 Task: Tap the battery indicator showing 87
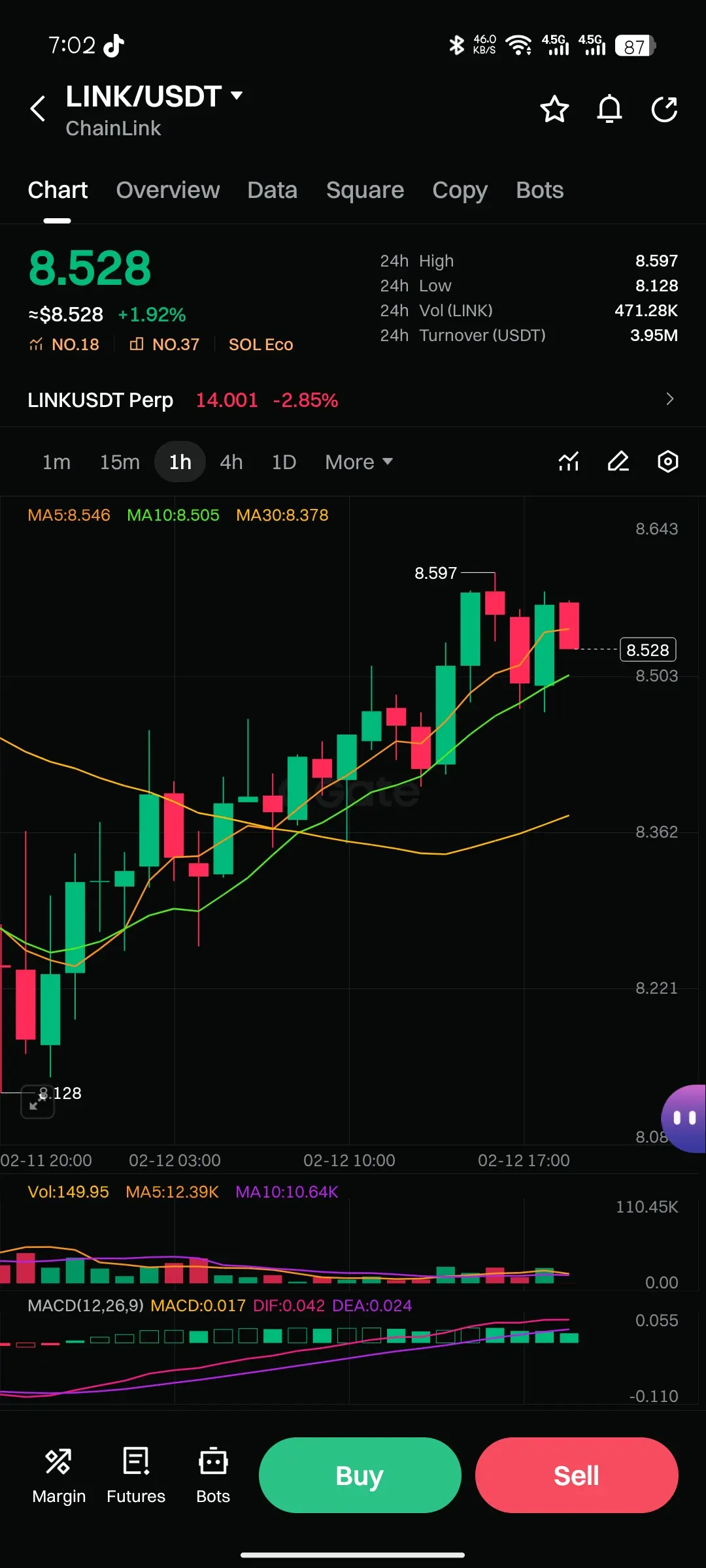(x=635, y=46)
